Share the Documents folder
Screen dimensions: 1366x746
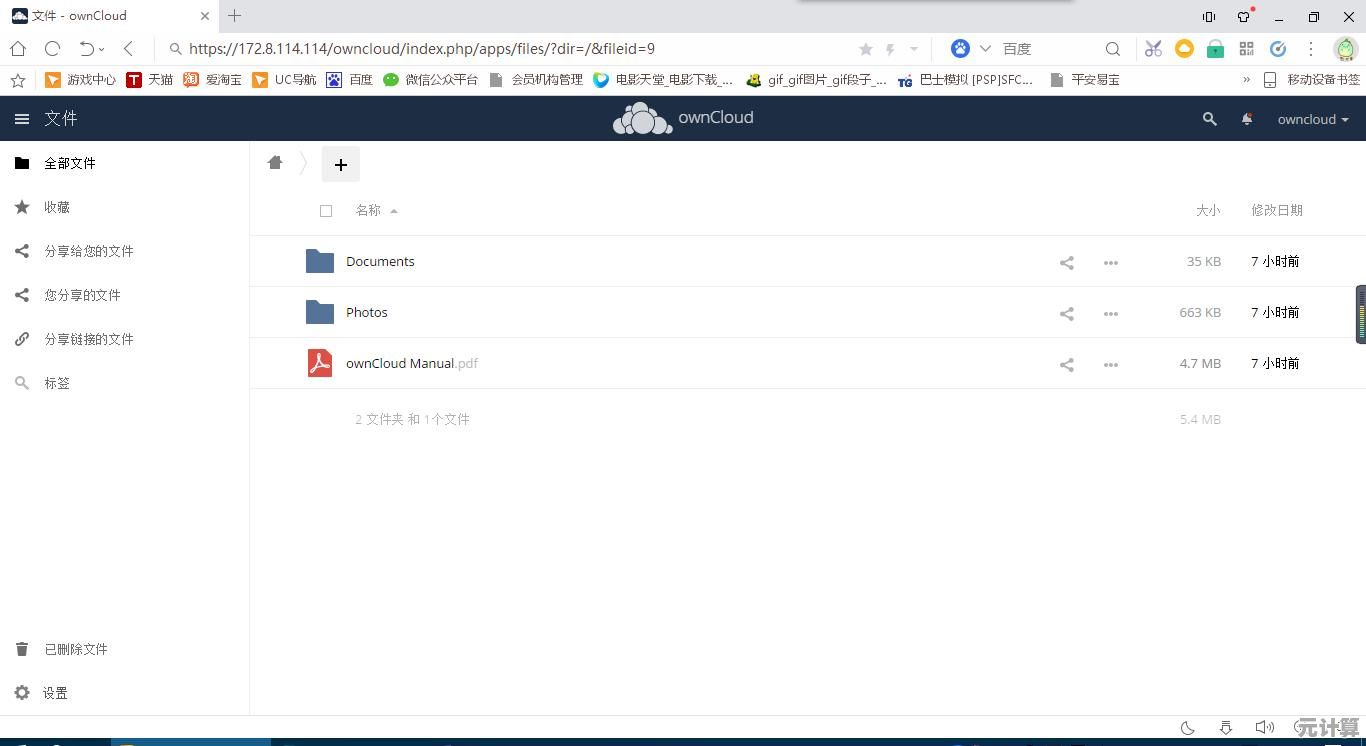tap(1066, 262)
